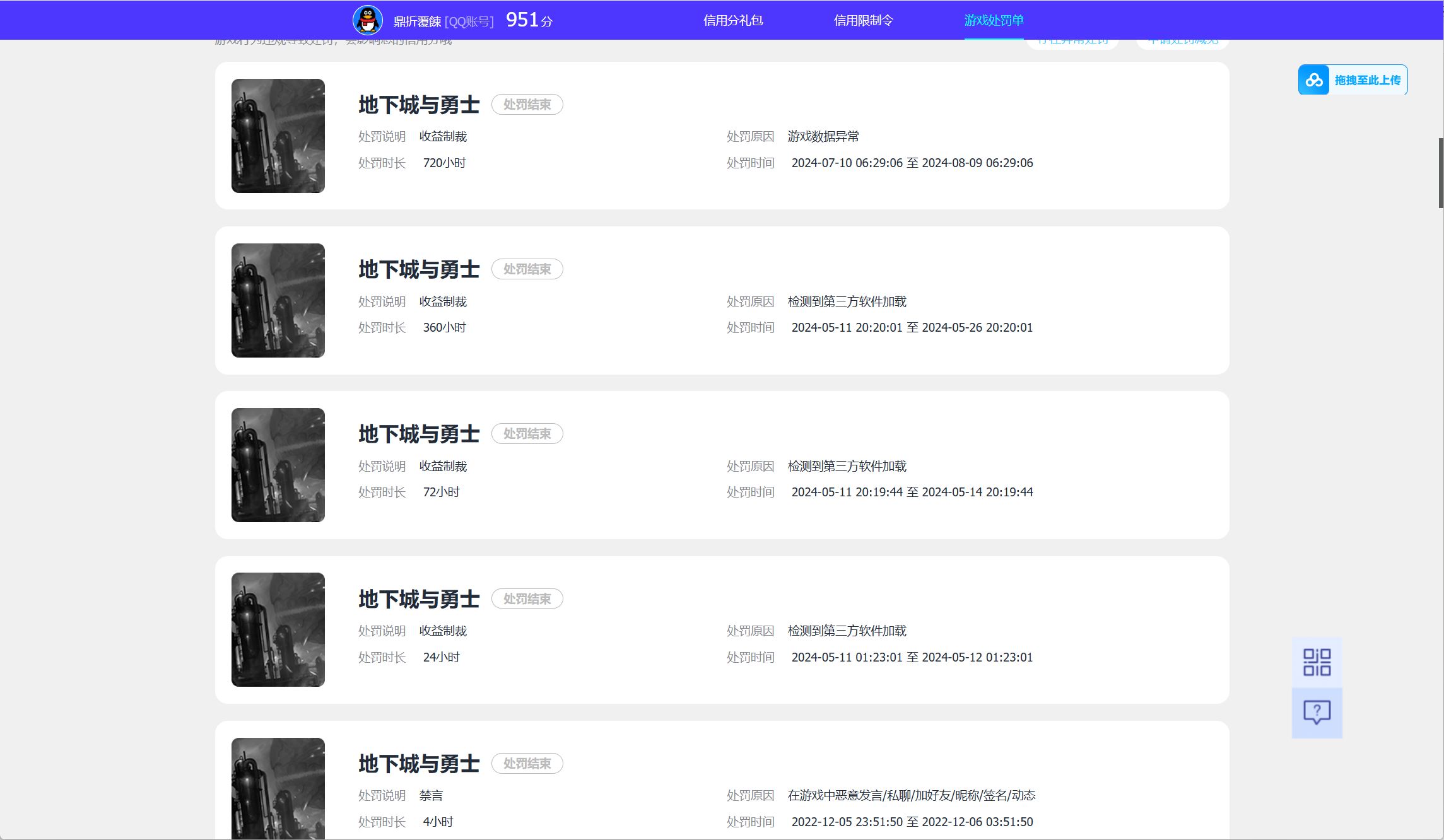Select the 处罚结束 badge on the top record
1444x840 pixels.
527,105
